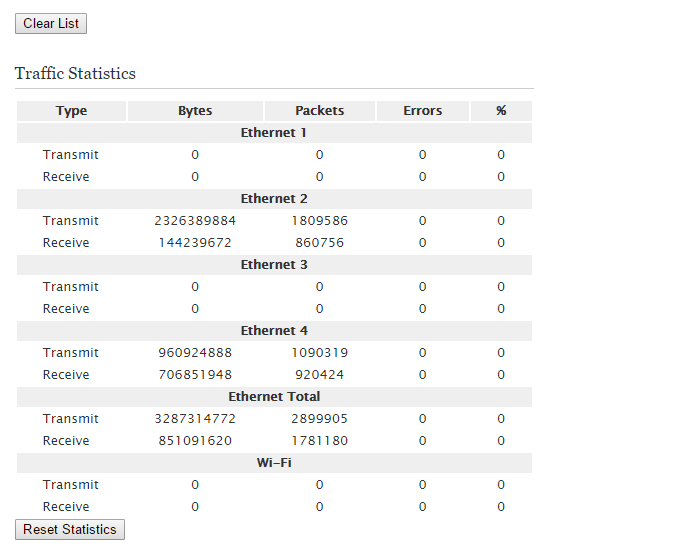Select the % column header
This screenshot has width=673, height=554.
pos(501,111)
